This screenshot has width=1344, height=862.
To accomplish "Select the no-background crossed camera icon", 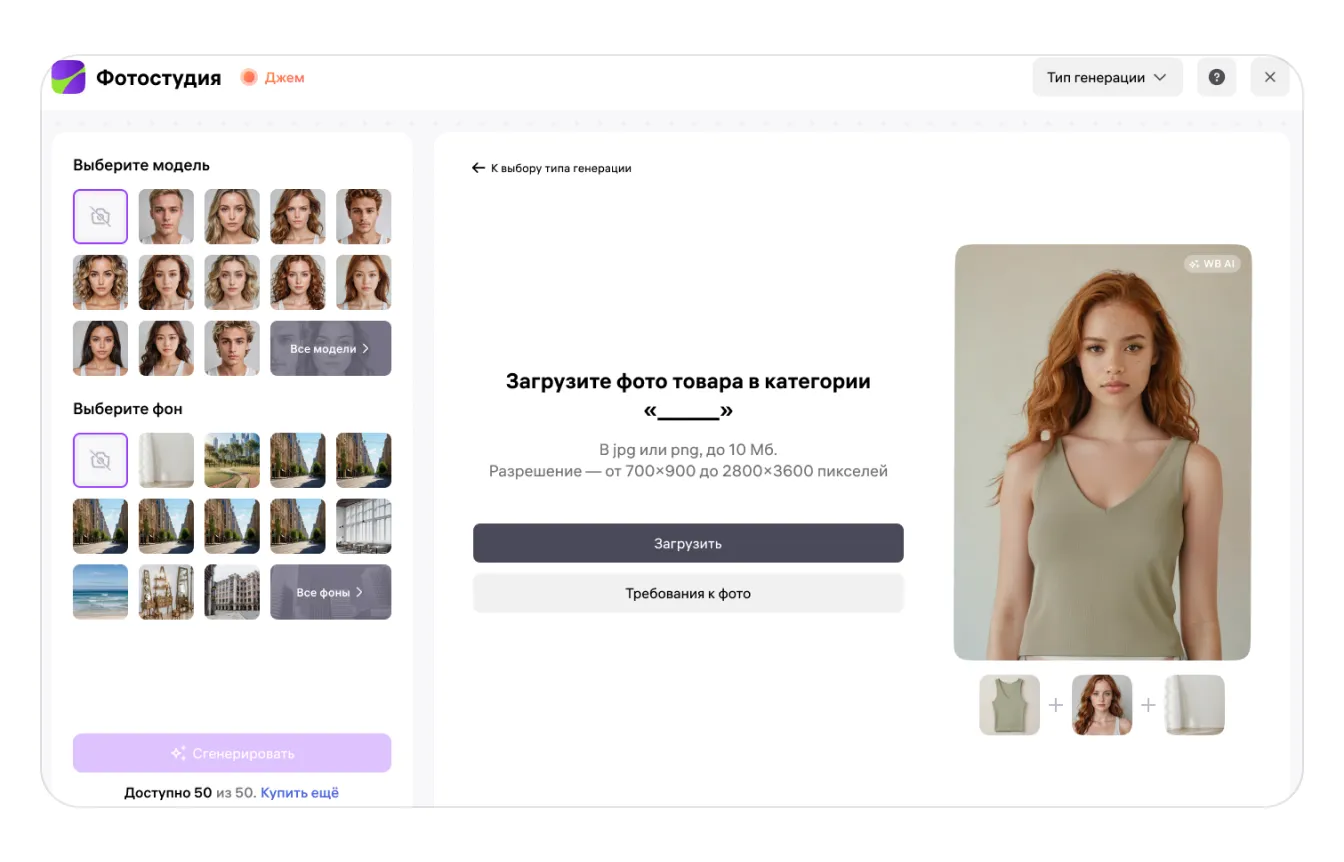I will point(100,460).
